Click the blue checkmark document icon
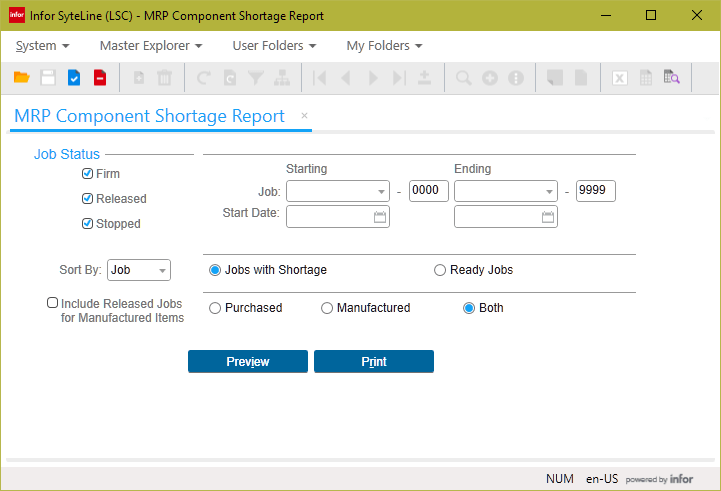This screenshot has width=721, height=491. [74, 77]
